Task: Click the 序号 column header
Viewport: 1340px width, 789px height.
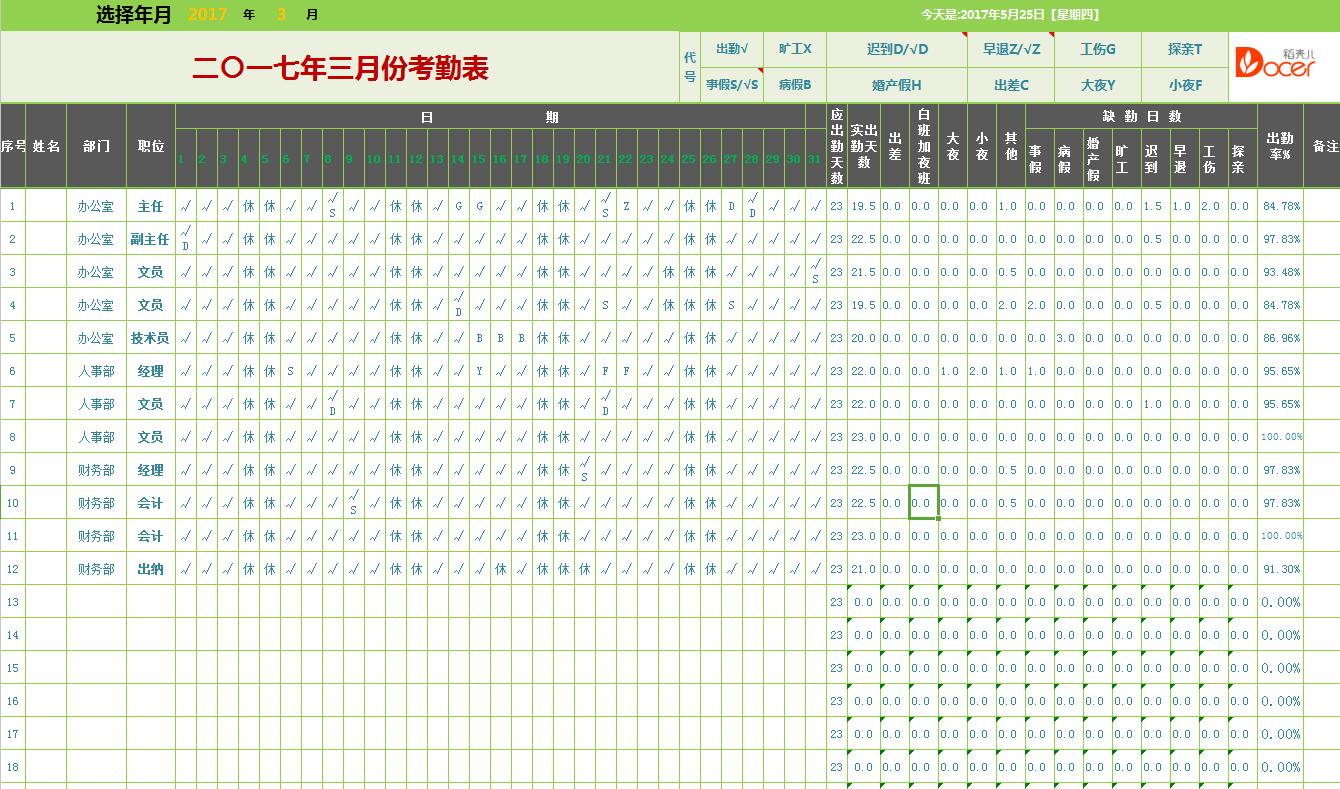Action: click(x=13, y=146)
